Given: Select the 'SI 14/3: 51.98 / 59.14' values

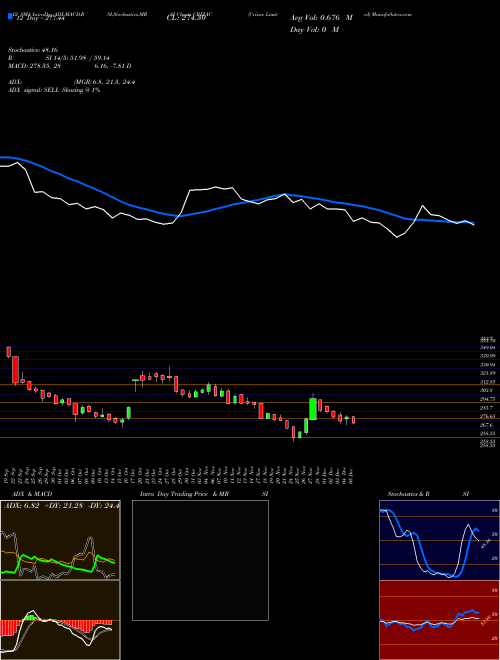Looking at the screenshot, I should [x=77, y=58].
